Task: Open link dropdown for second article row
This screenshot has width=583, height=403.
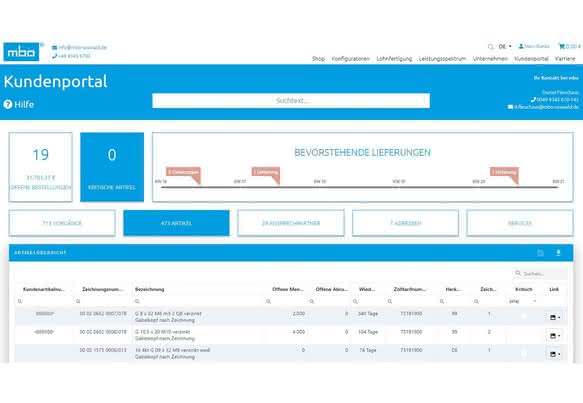Action: coord(555,336)
